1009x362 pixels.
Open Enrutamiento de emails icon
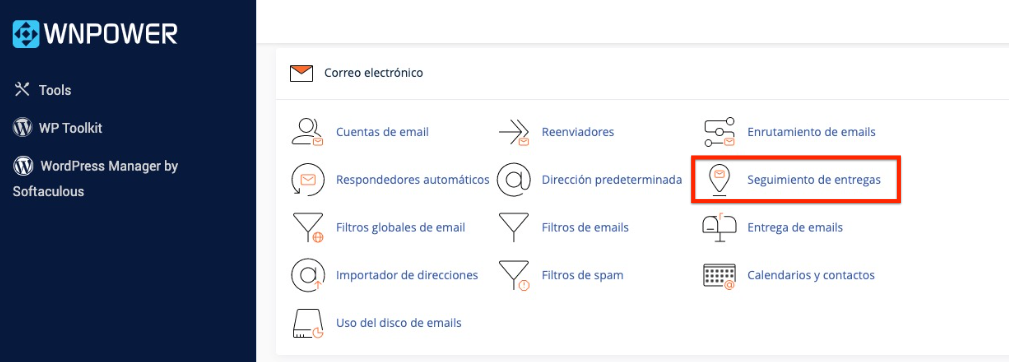tap(719, 132)
